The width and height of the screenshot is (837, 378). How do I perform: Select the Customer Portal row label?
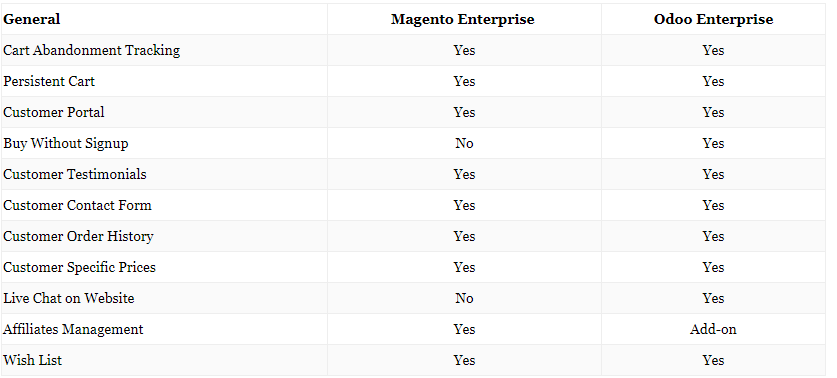click(x=54, y=112)
